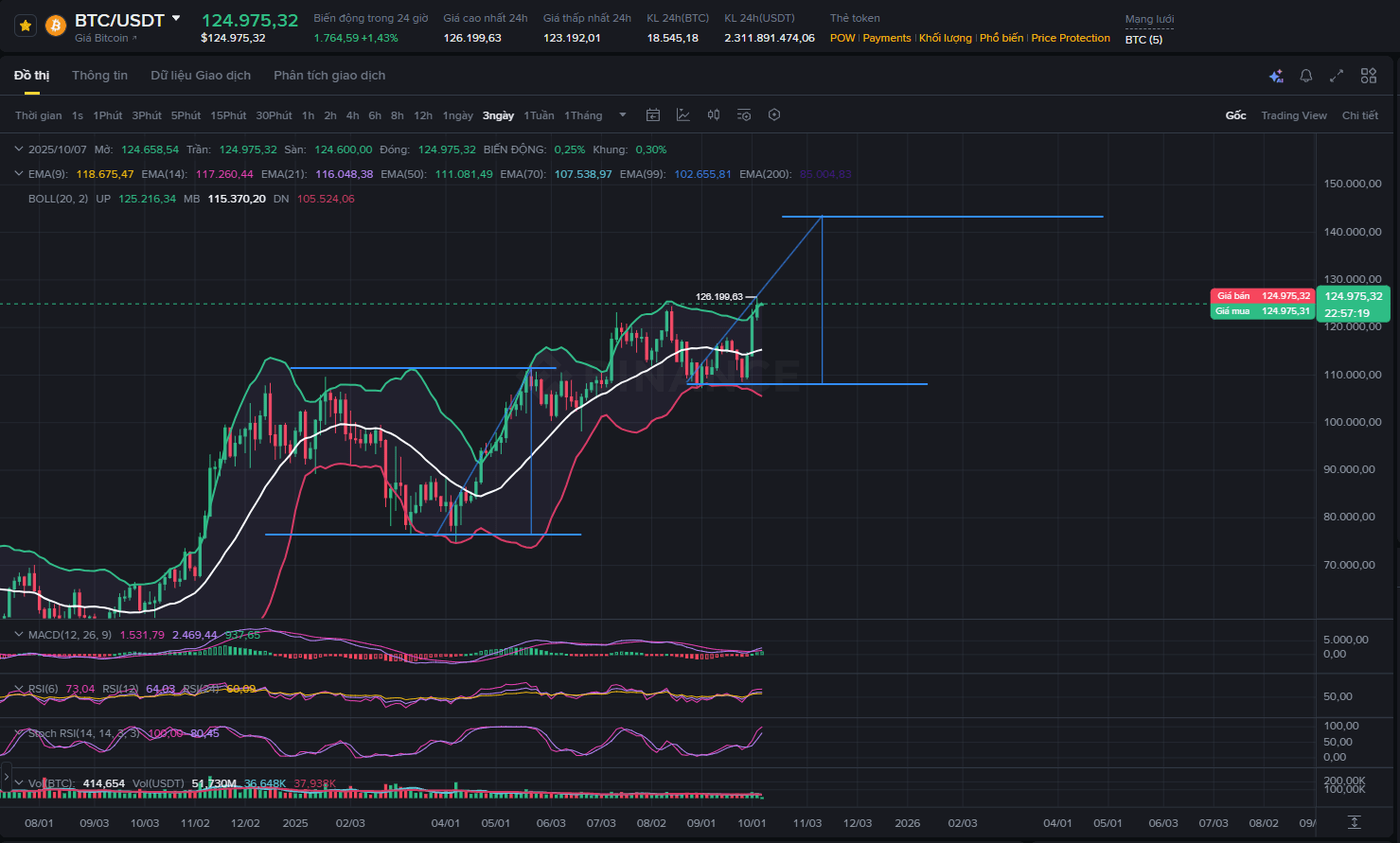Viewport: 1400px width, 843px height.
Task: Open the Giá Bitcoin link
Action: (106, 38)
